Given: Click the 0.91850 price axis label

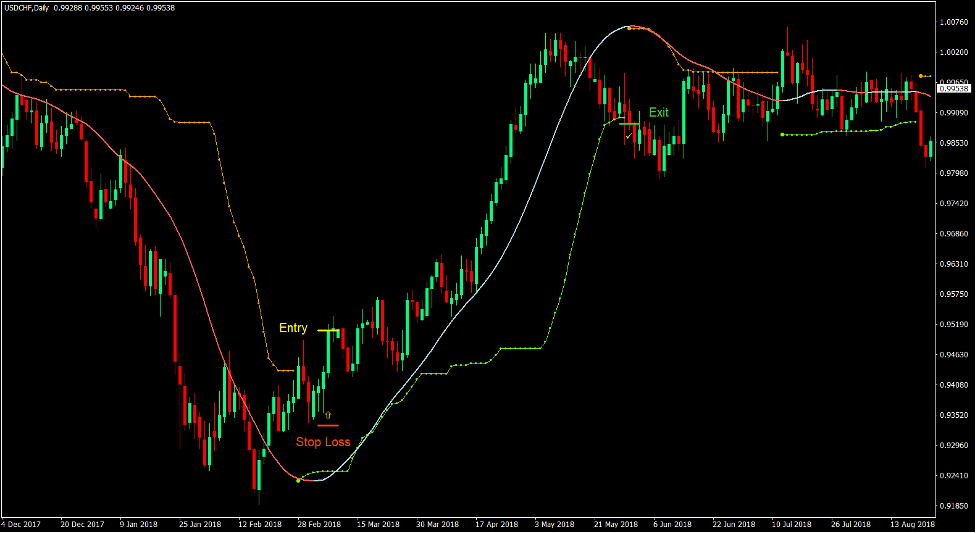Looking at the screenshot, I should [x=954, y=506].
